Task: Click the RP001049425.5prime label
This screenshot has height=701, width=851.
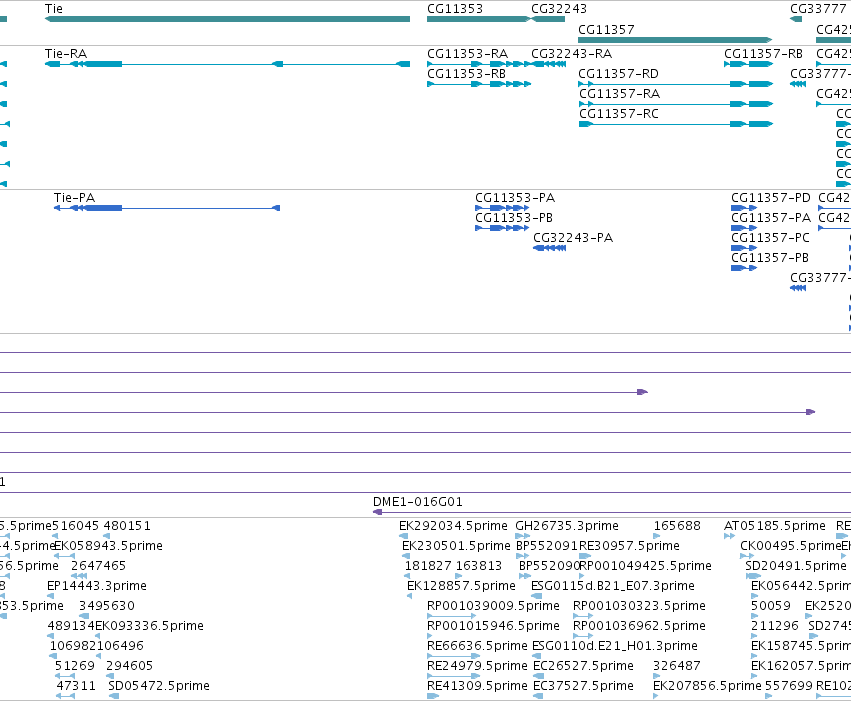Action: pos(646,566)
